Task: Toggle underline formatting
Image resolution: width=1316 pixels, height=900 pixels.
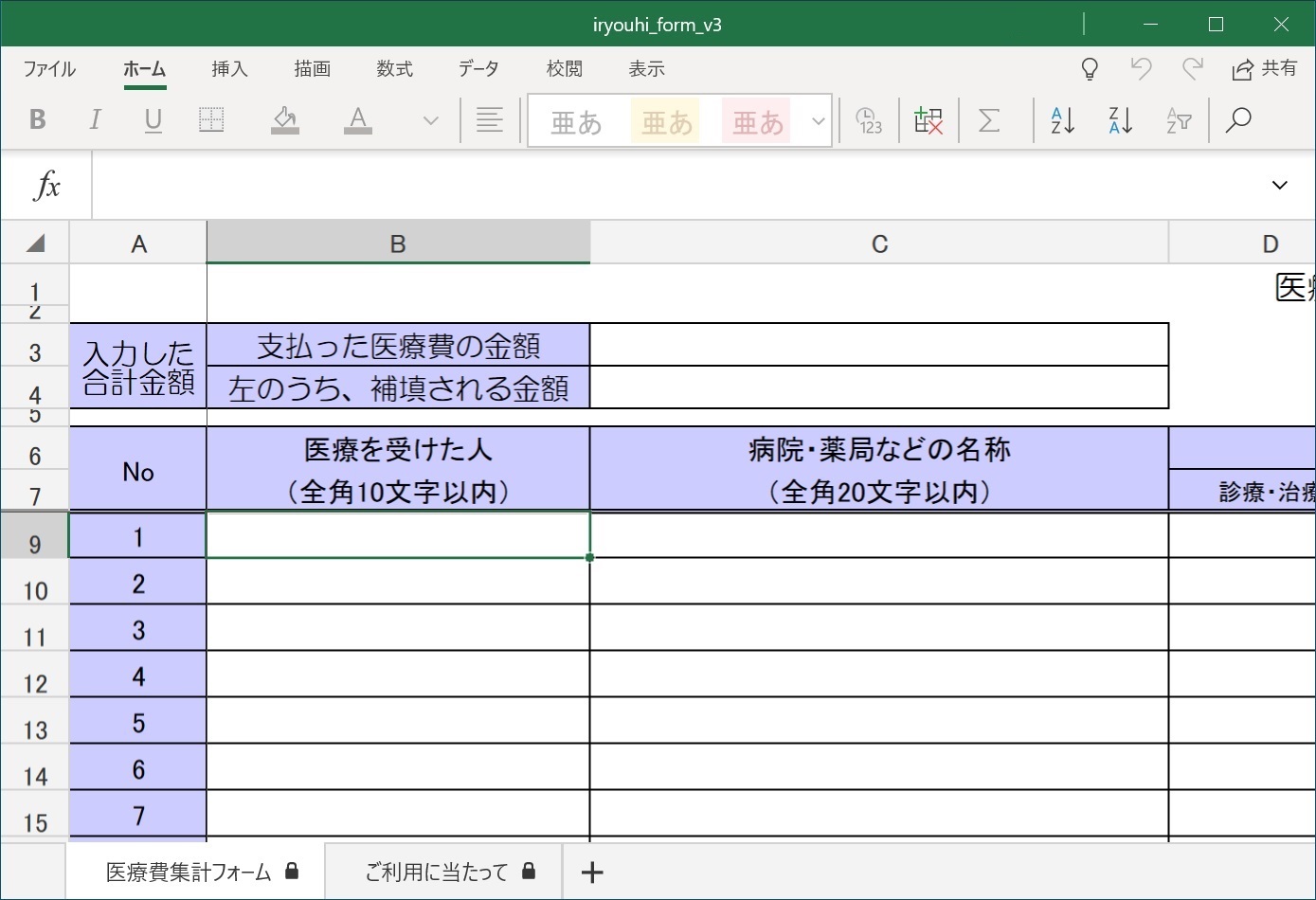Action: click(x=153, y=119)
